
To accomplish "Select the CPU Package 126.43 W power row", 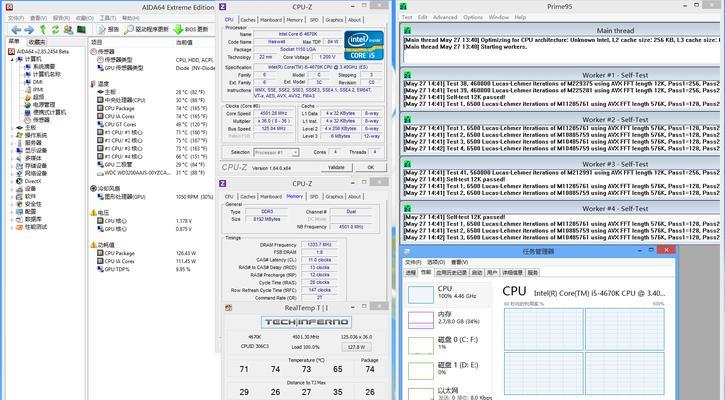I will [x=147, y=253].
